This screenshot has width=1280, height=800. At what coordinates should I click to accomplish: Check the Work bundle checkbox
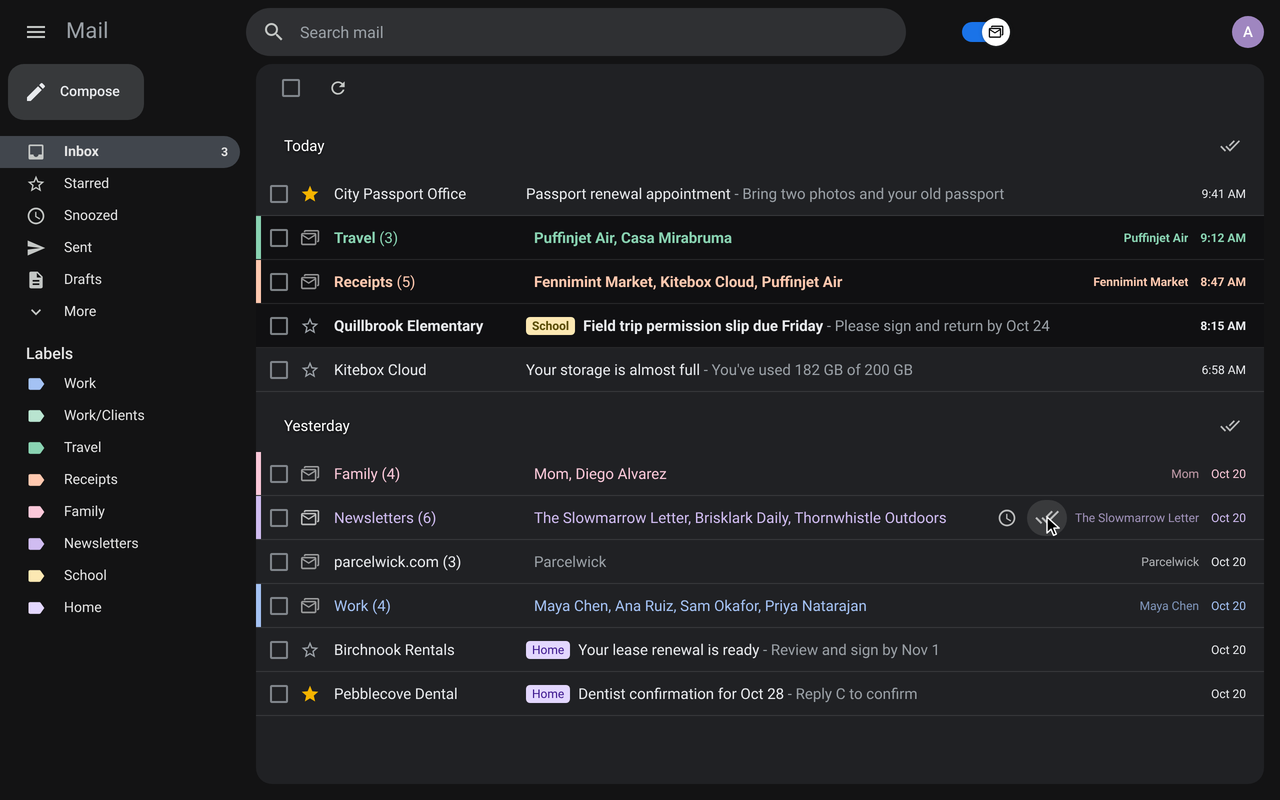279,606
